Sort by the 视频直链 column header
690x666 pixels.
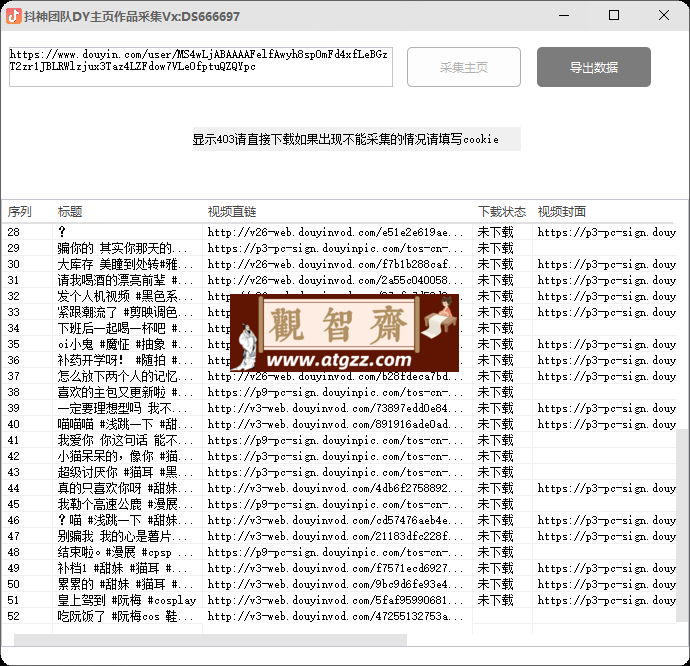[x=232, y=212]
